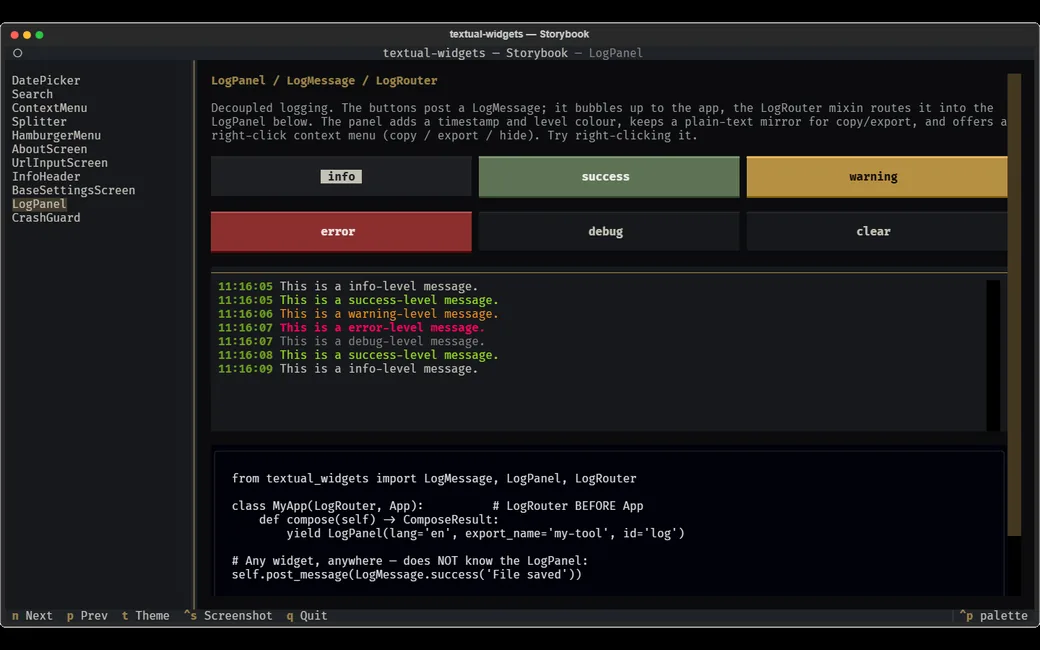
Task: Click the 'self.post_message' code line
Action: 407,574
